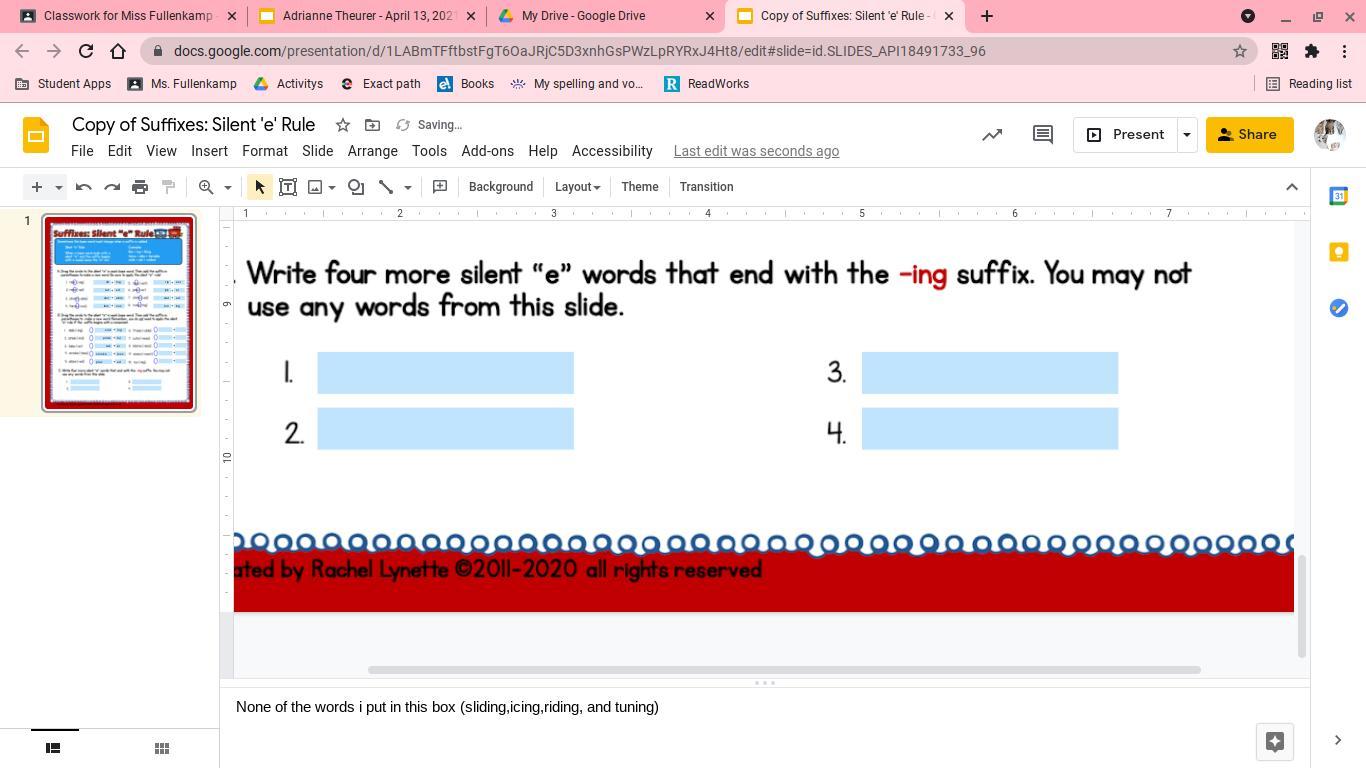The height and width of the screenshot is (768, 1366).
Task: Select the Text box tool
Action: pos(288,187)
